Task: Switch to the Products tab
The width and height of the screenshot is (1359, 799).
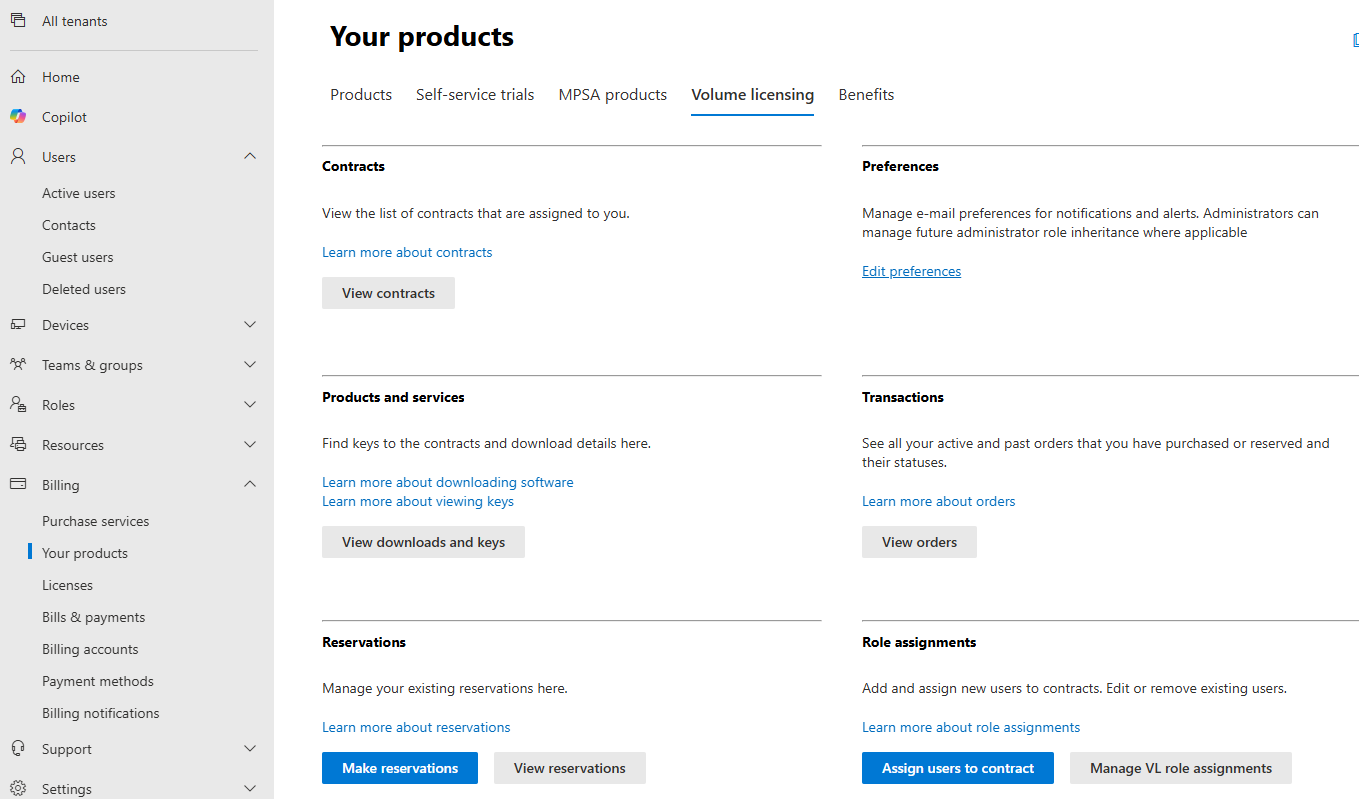Action: pos(361,95)
